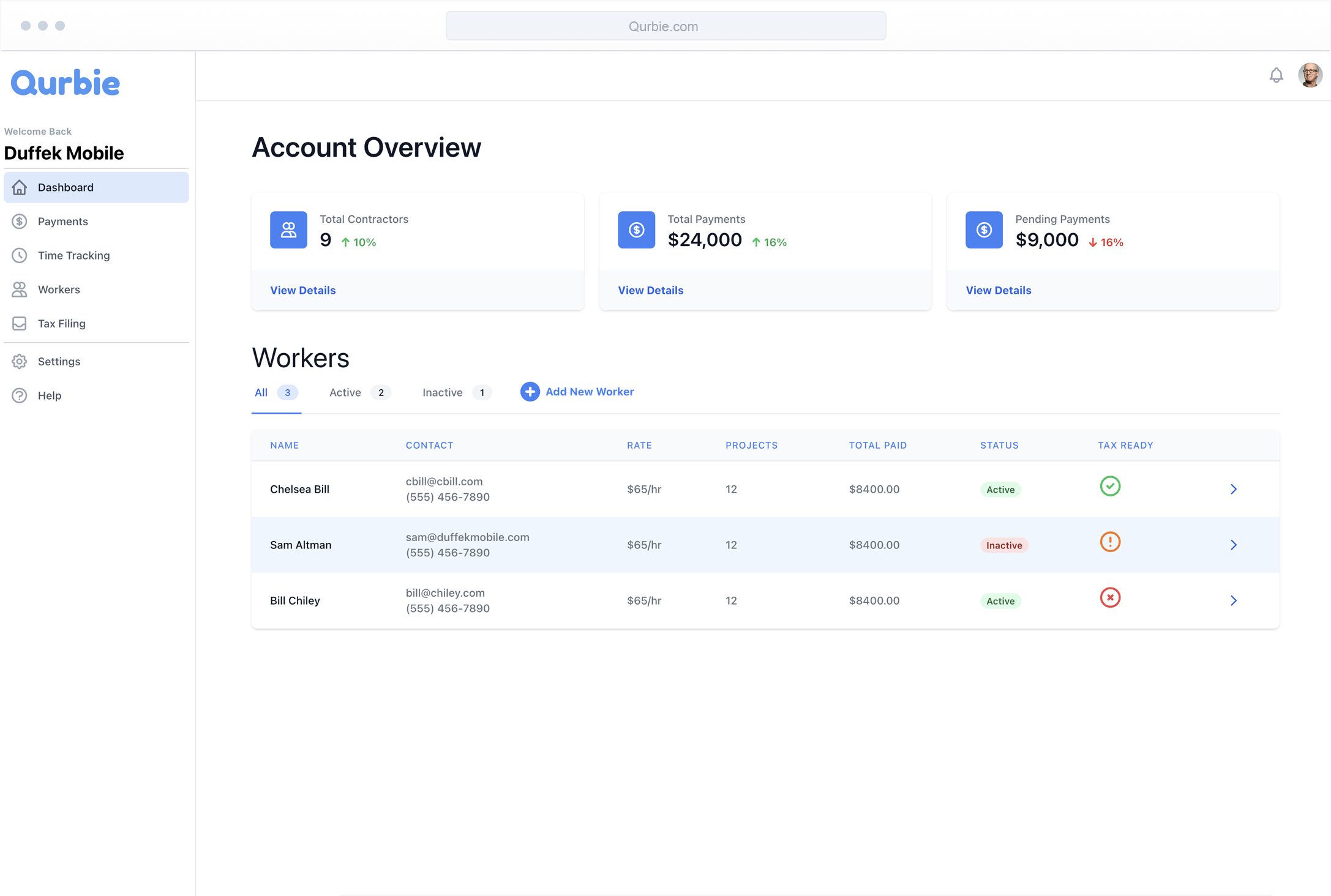
Task: Sort by the PROJECTS column header
Action: tap(751, 445)
